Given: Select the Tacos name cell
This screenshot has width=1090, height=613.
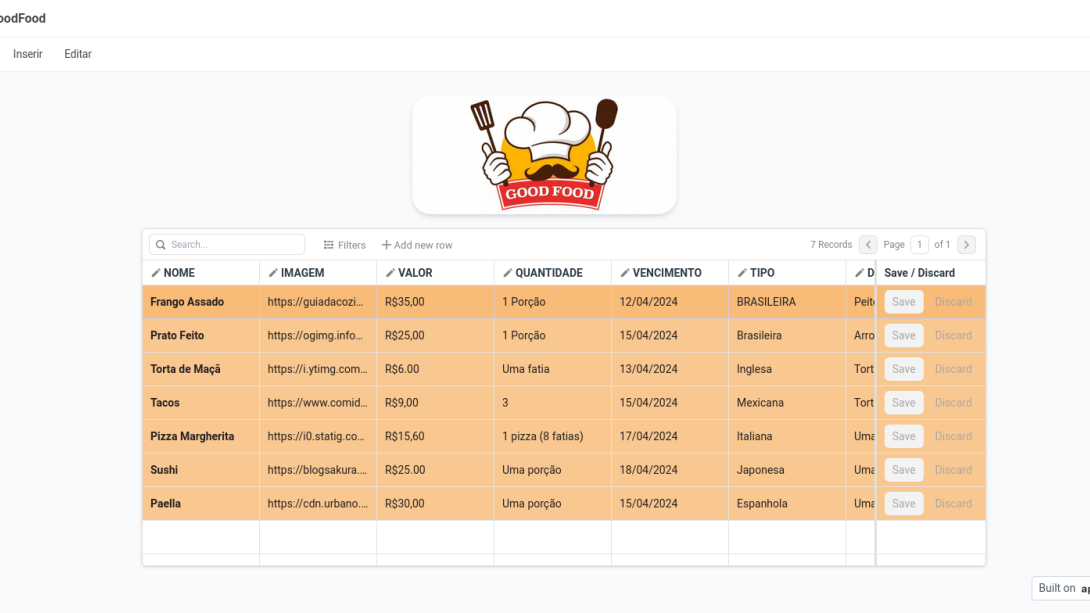Looking at the screenshot, I should 201,402.
